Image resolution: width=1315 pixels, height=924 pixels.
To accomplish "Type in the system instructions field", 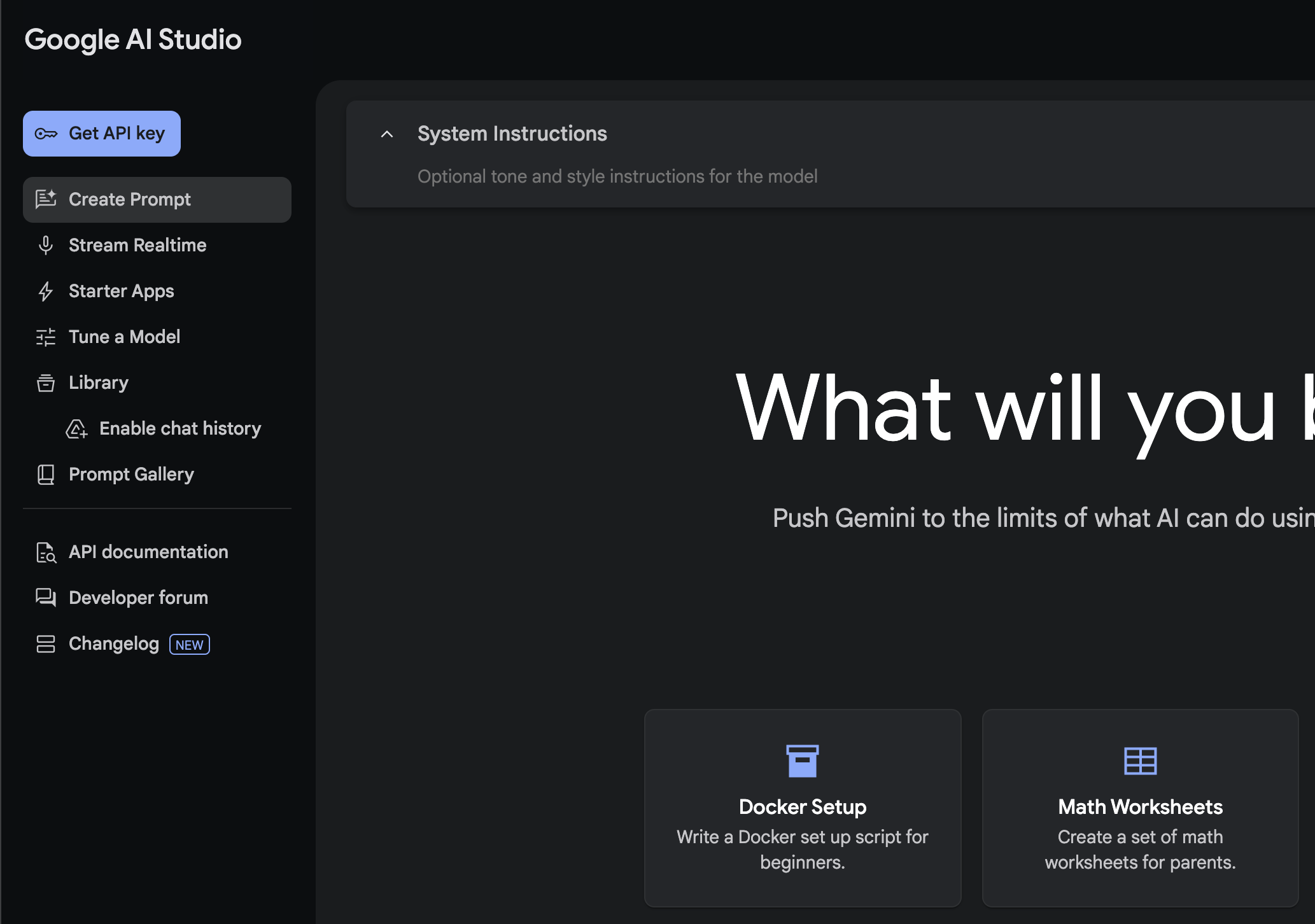I will click(x=617, y=176).
